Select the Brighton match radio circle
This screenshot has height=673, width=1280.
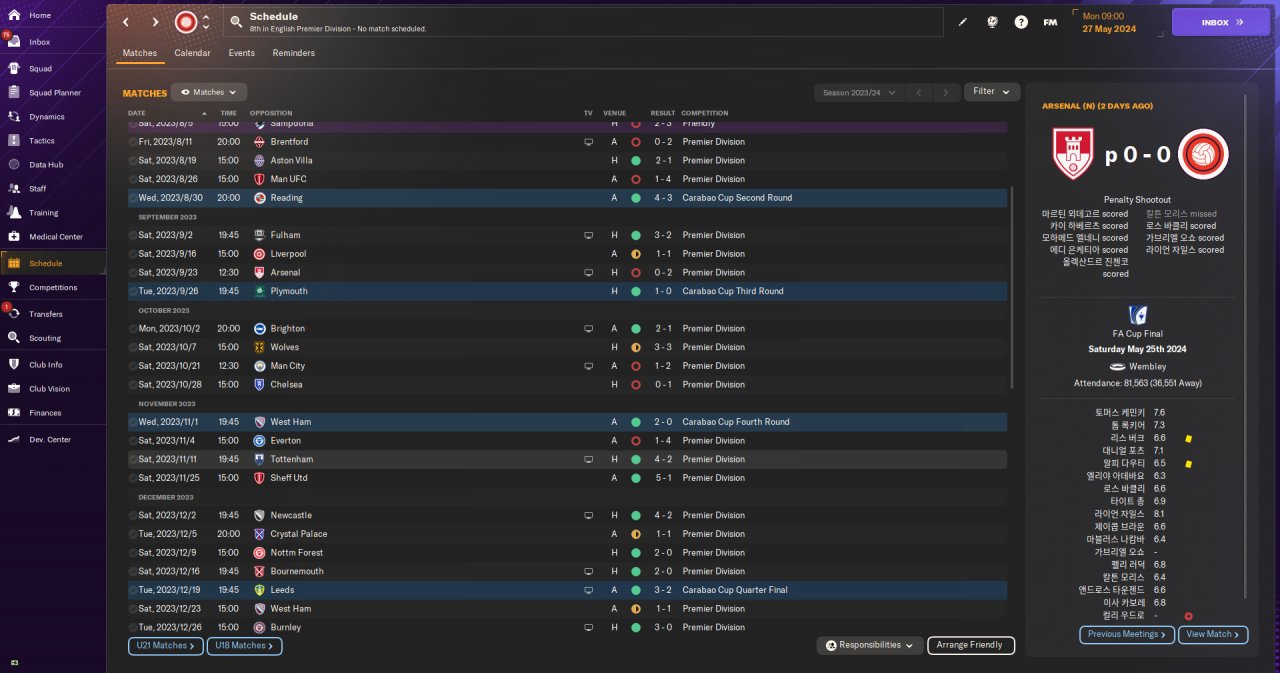pyautogui.click(x=133, y=328)
